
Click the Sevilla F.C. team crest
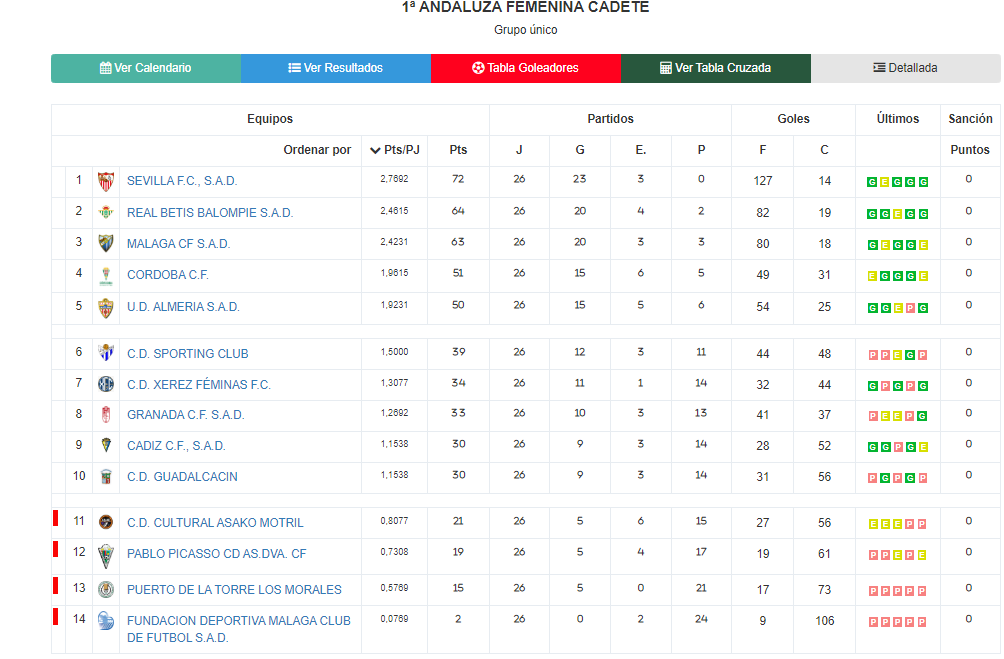point(106,181)
